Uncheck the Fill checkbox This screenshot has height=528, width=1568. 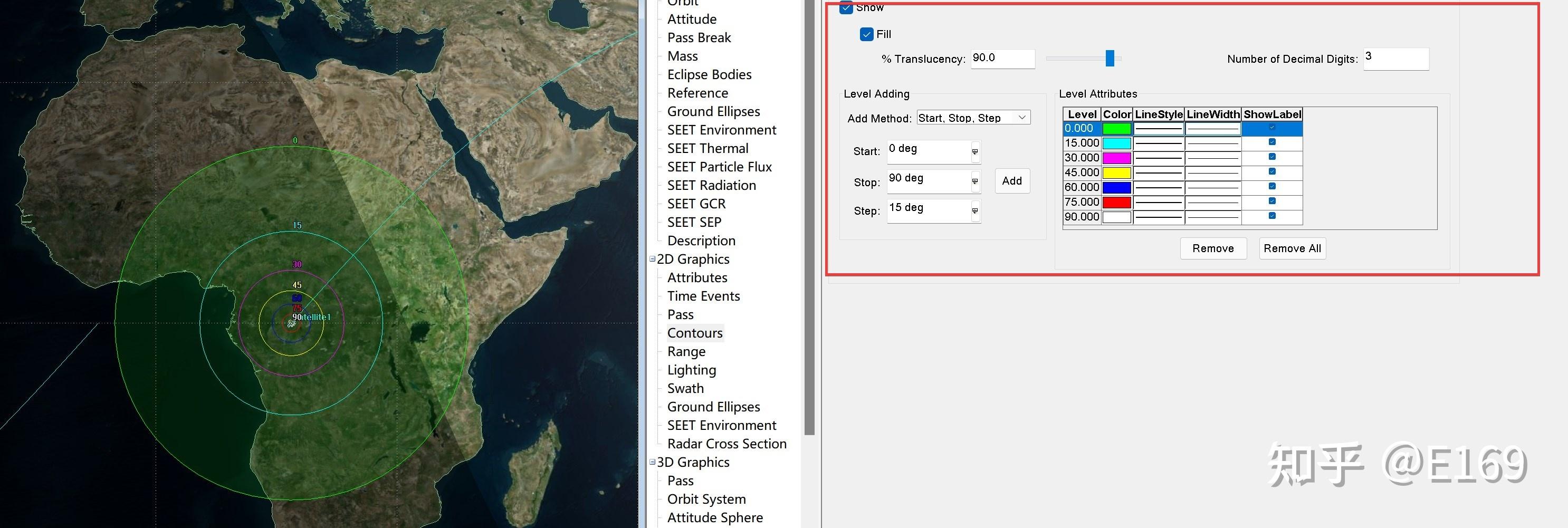coord(867,35)
